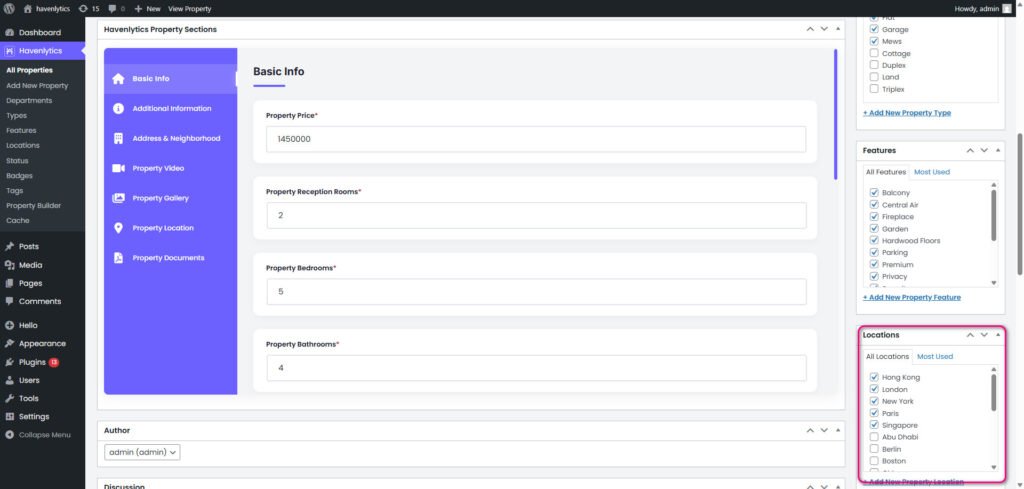Open Property Documents file icon
1024x489 pixels.
118,258
